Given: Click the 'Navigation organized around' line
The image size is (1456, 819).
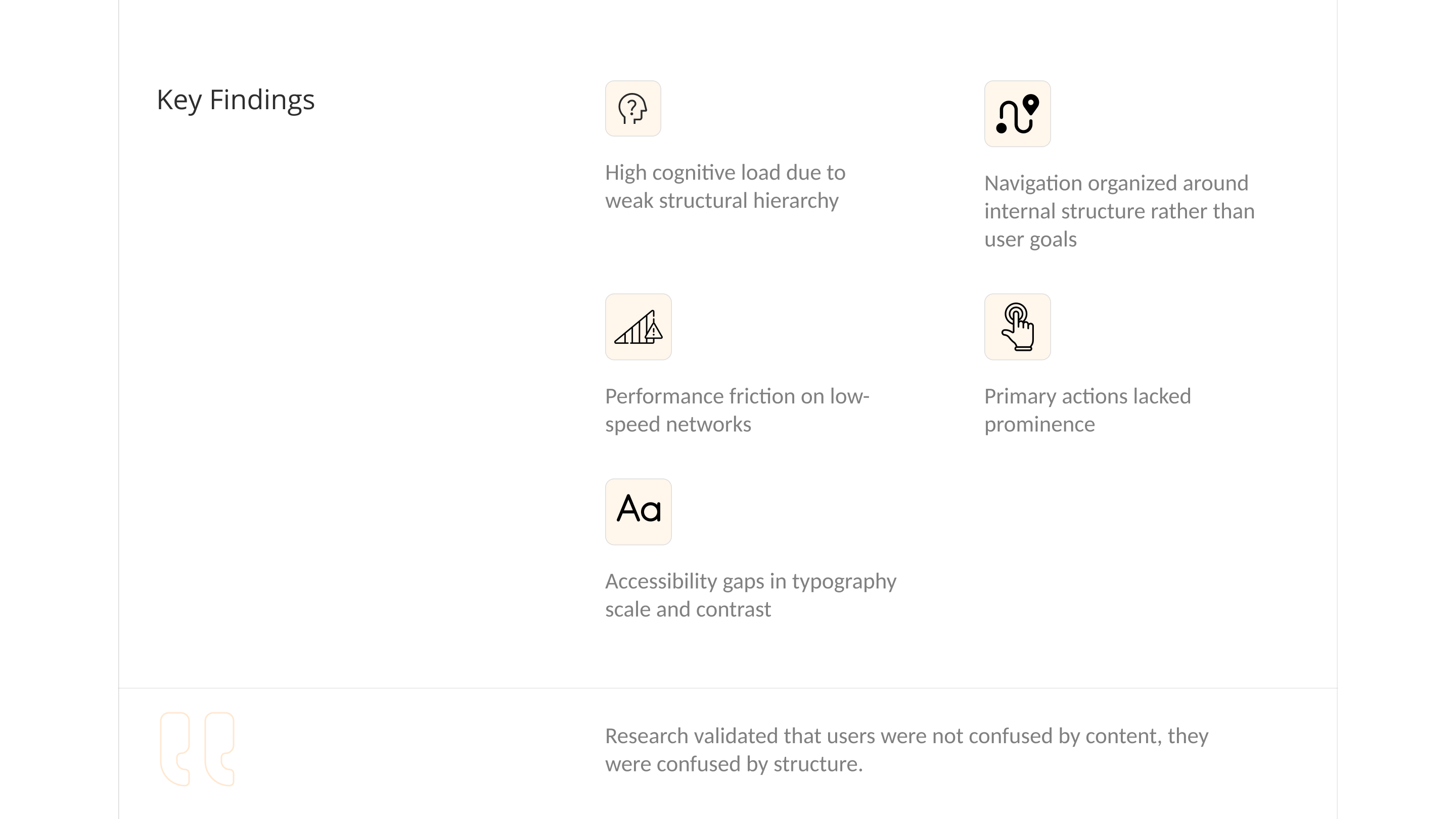Looking at the screenshot, I should point(1116,183).
